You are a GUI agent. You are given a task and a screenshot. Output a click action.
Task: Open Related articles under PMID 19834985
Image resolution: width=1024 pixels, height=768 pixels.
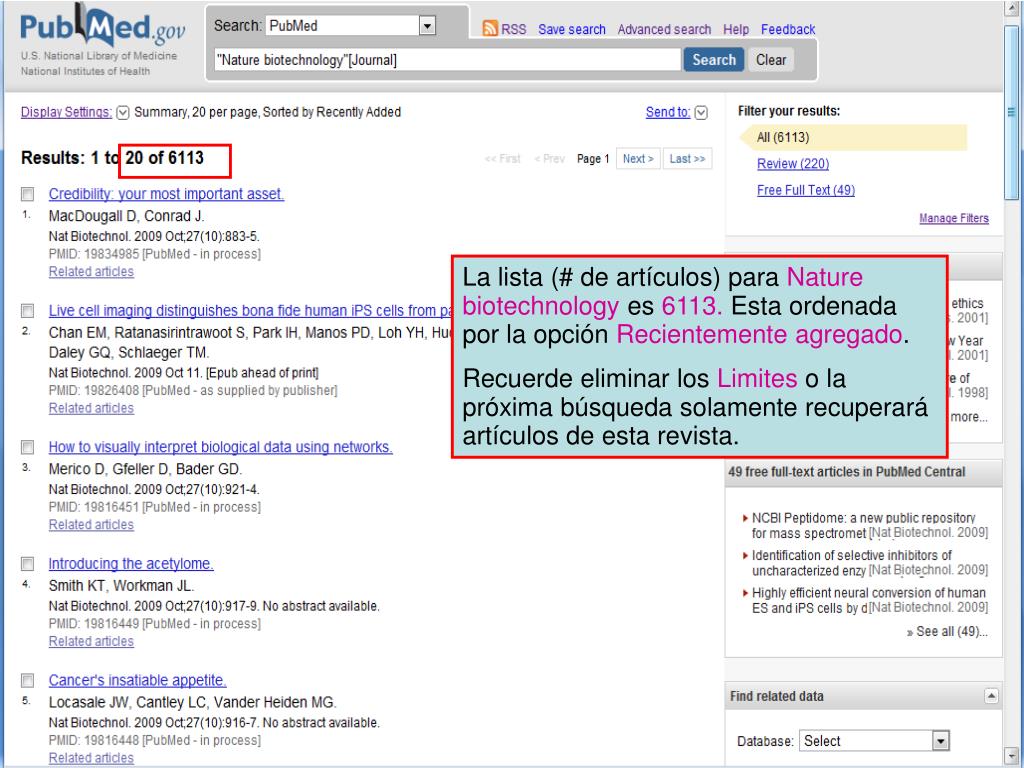pyautogui.click(x=91, y=272)
